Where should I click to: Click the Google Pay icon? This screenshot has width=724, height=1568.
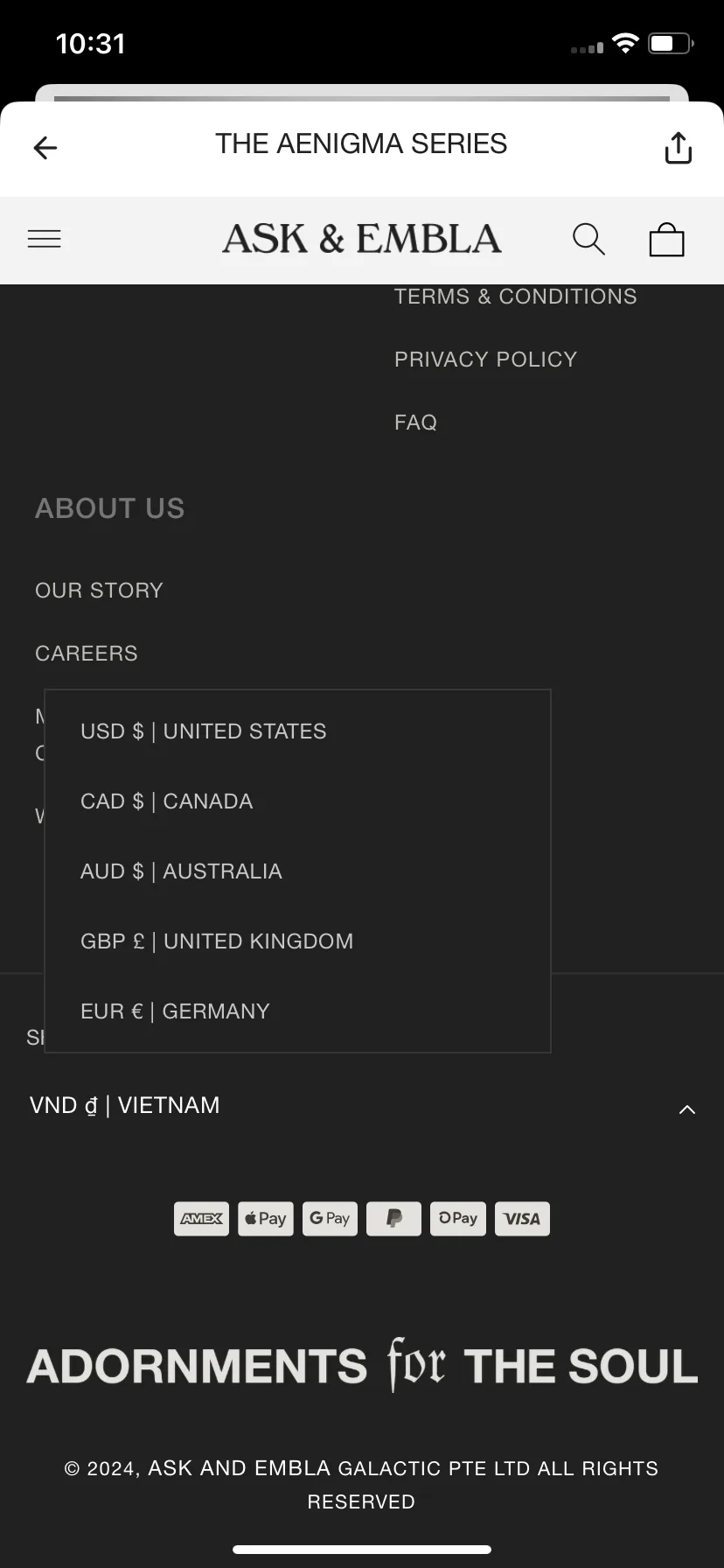(330, 1218)
